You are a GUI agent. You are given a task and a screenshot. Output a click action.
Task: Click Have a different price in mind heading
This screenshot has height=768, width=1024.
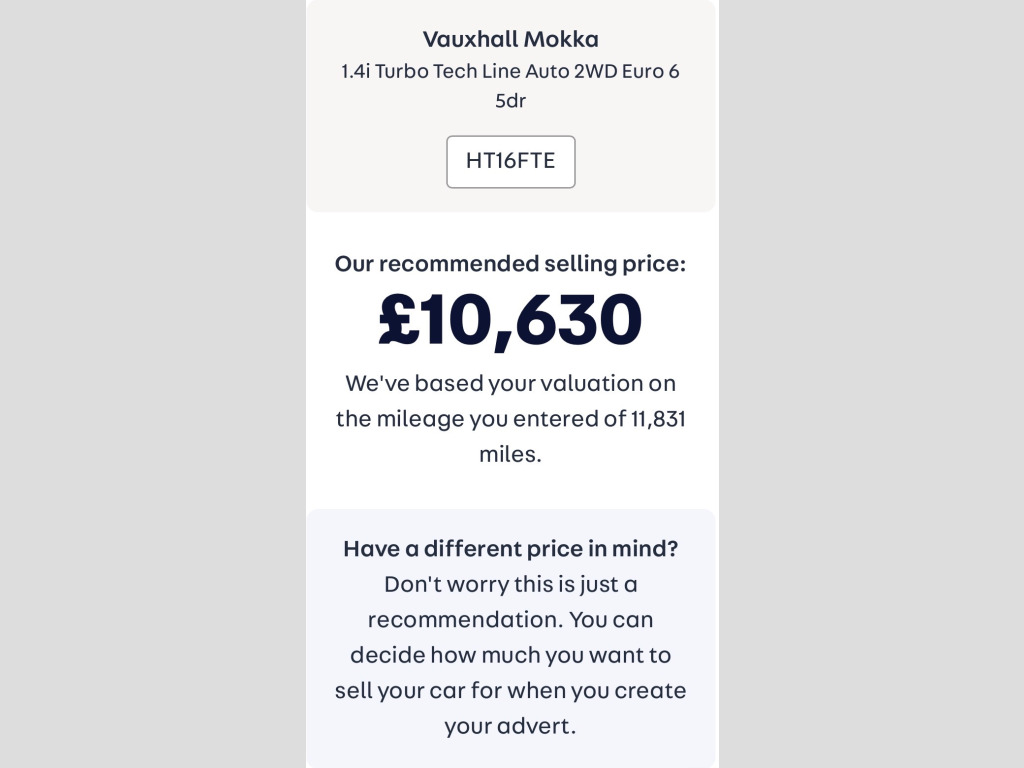(x=510, y=548)
